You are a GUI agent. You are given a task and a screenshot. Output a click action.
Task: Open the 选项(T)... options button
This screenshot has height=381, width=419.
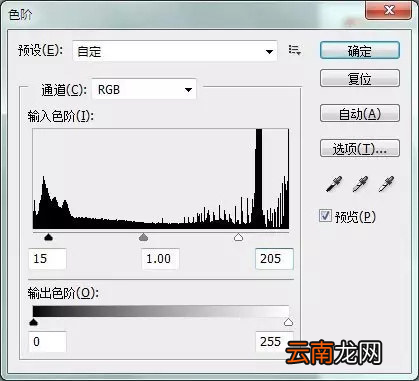coord(360,148)
